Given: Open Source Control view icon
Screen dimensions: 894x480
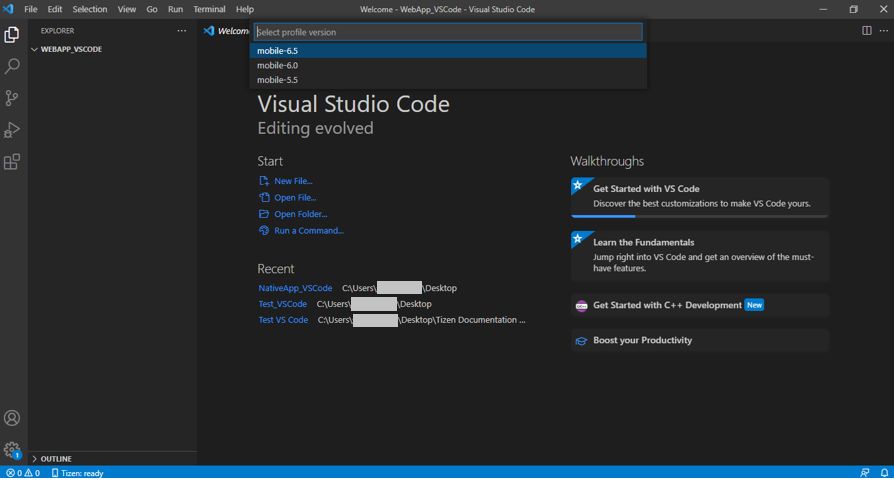Looking at the screenshot, I should pyautogui.click(x=12, y=98).
